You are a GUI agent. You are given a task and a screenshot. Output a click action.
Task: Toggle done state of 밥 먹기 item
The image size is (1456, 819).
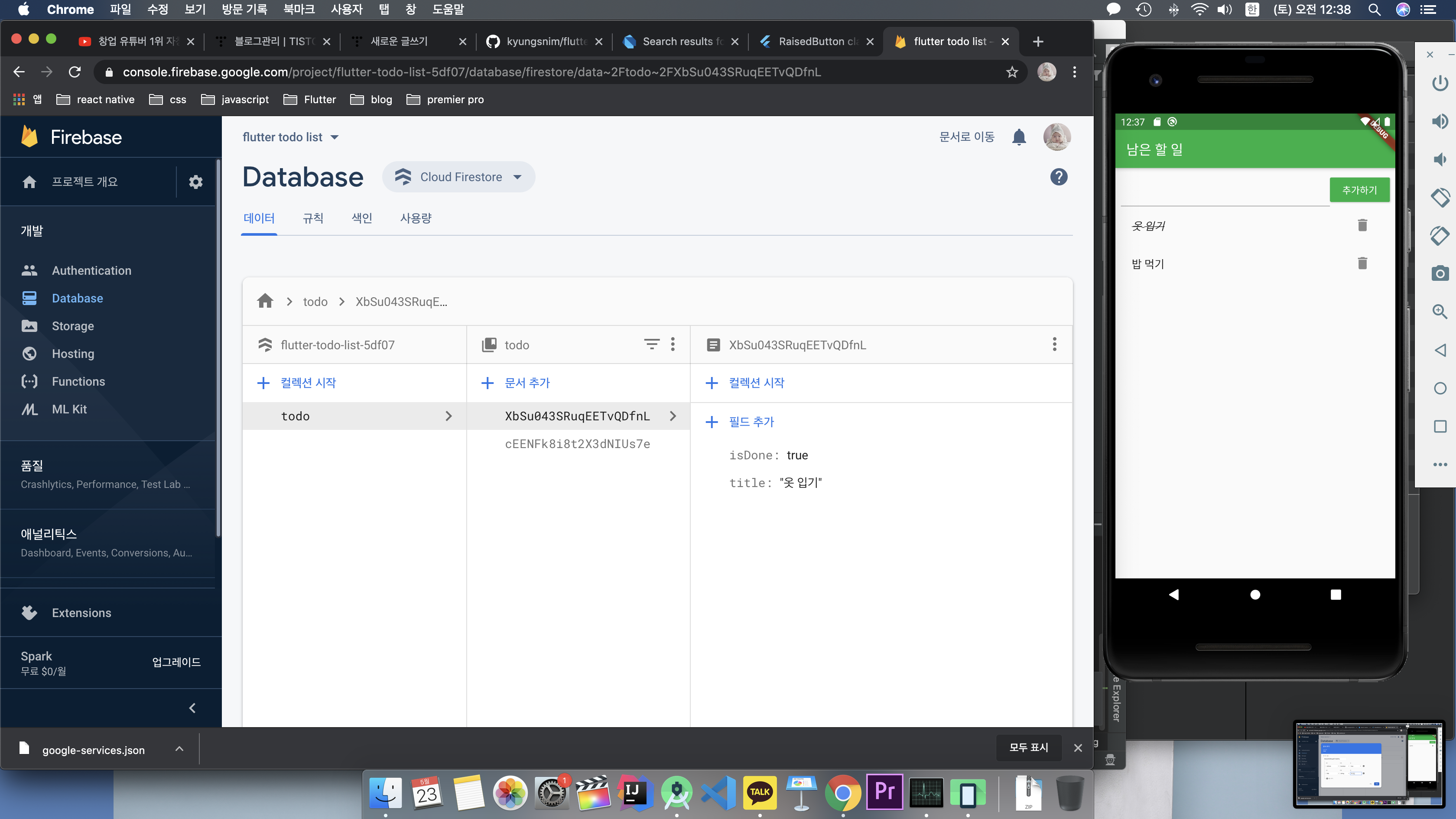(1147, 264)
